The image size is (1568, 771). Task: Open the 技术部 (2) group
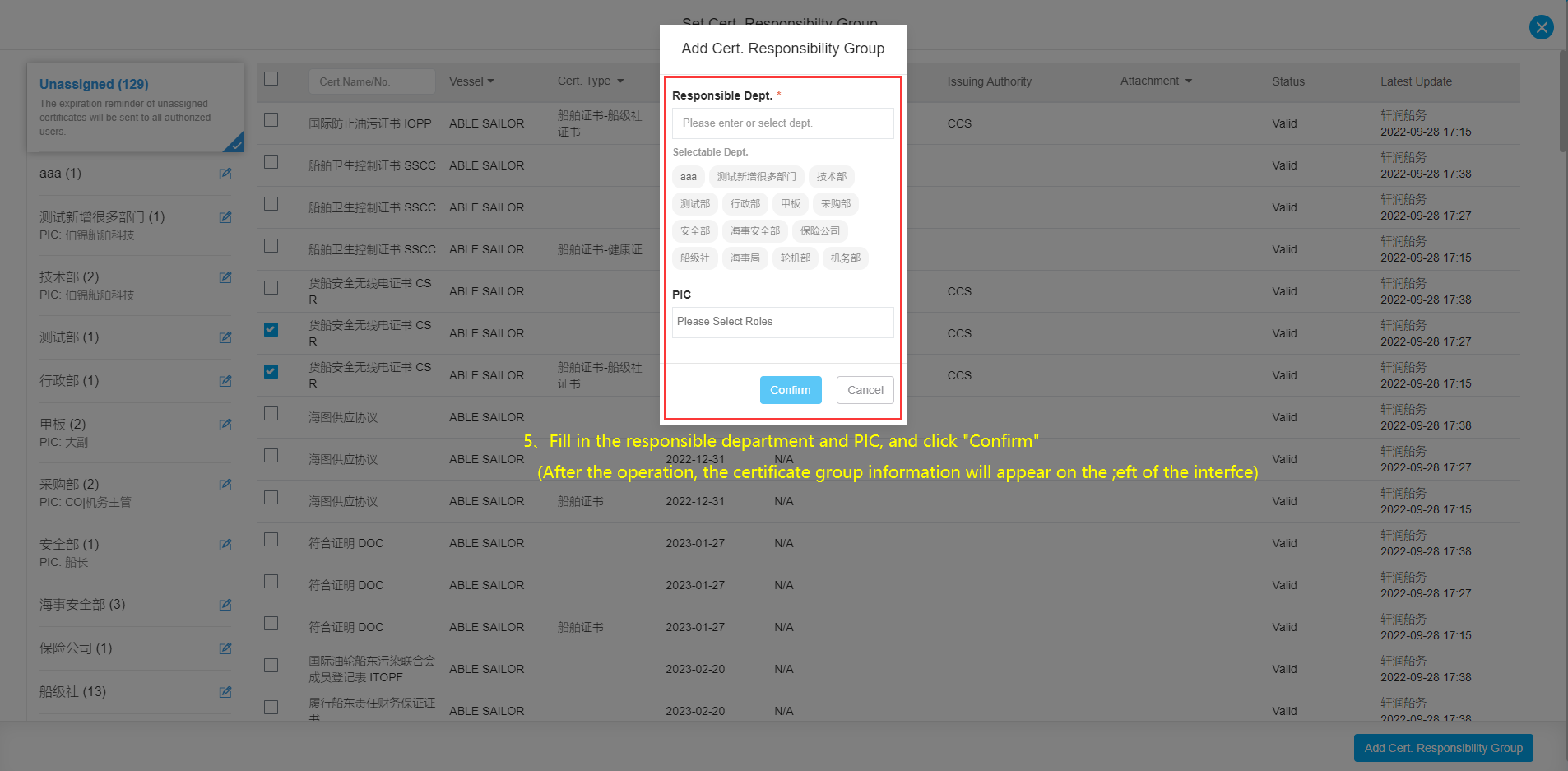pyautogui.click(x=69, y=277)
